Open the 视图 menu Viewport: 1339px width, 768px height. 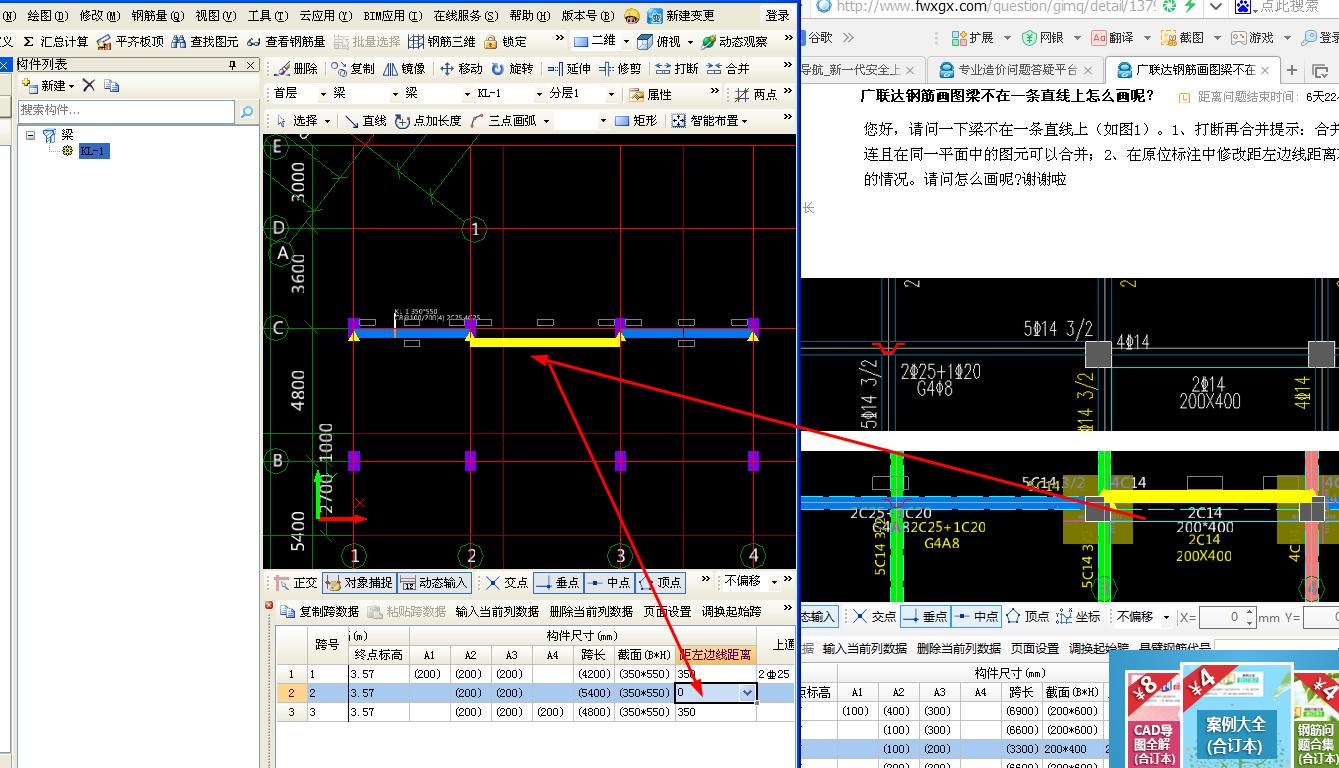[215, 16]
